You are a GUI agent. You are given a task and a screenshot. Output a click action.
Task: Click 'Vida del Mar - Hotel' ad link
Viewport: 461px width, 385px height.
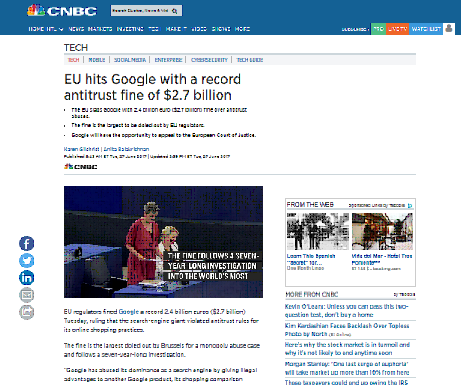click(382, 259)
